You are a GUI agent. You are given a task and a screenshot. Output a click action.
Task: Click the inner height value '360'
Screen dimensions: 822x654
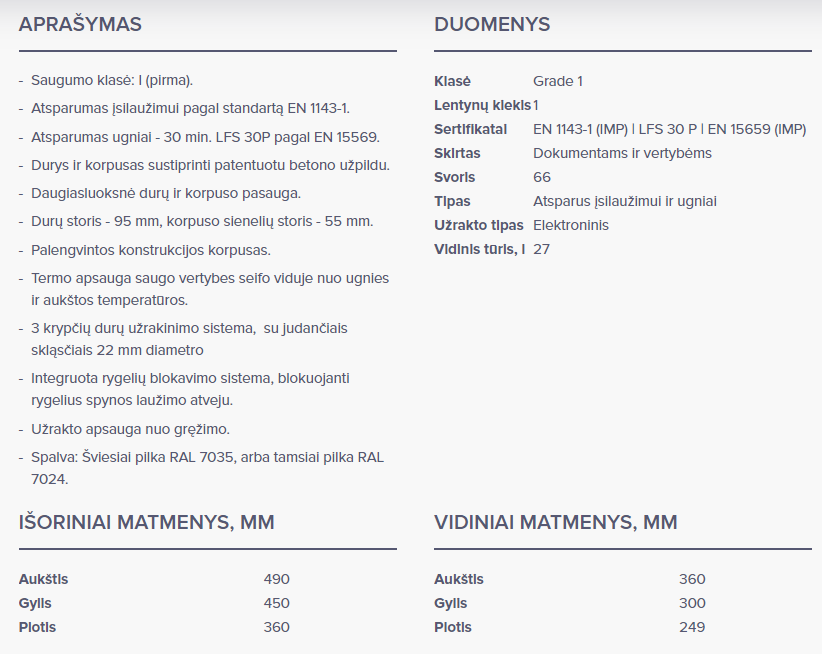pyautogui.click(x=692, y=580)
